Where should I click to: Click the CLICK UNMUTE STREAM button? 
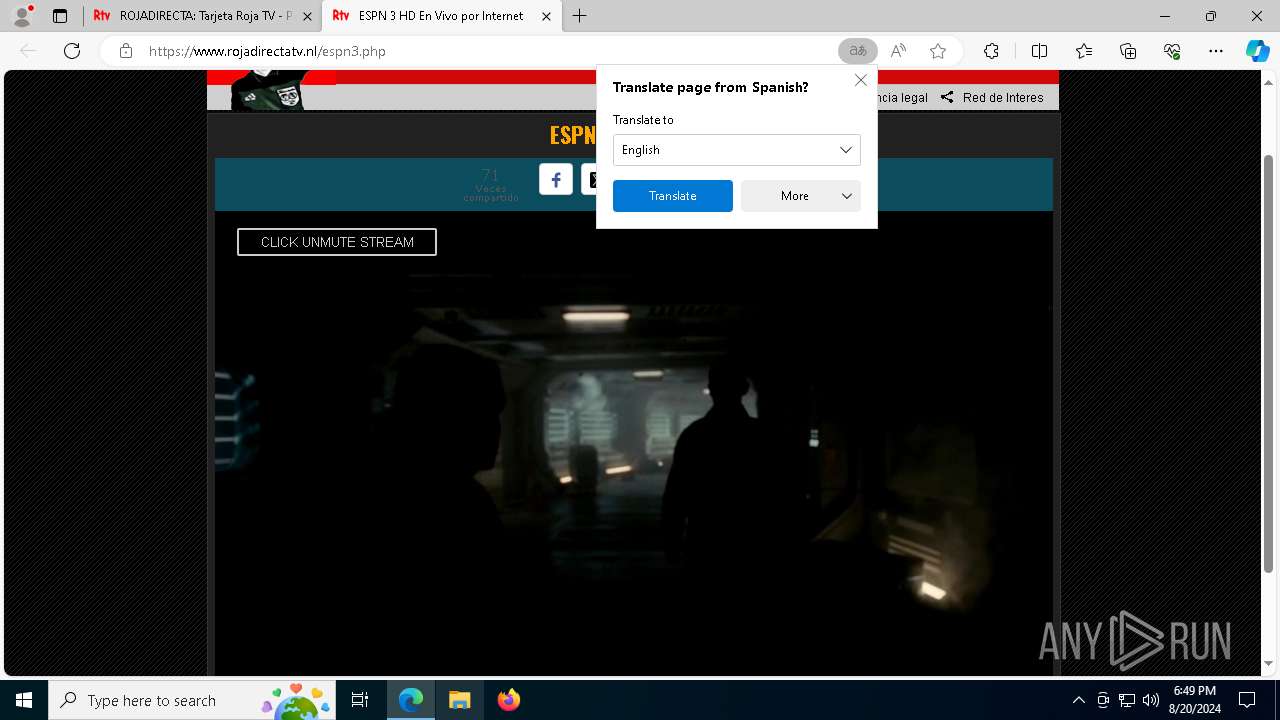337,242
